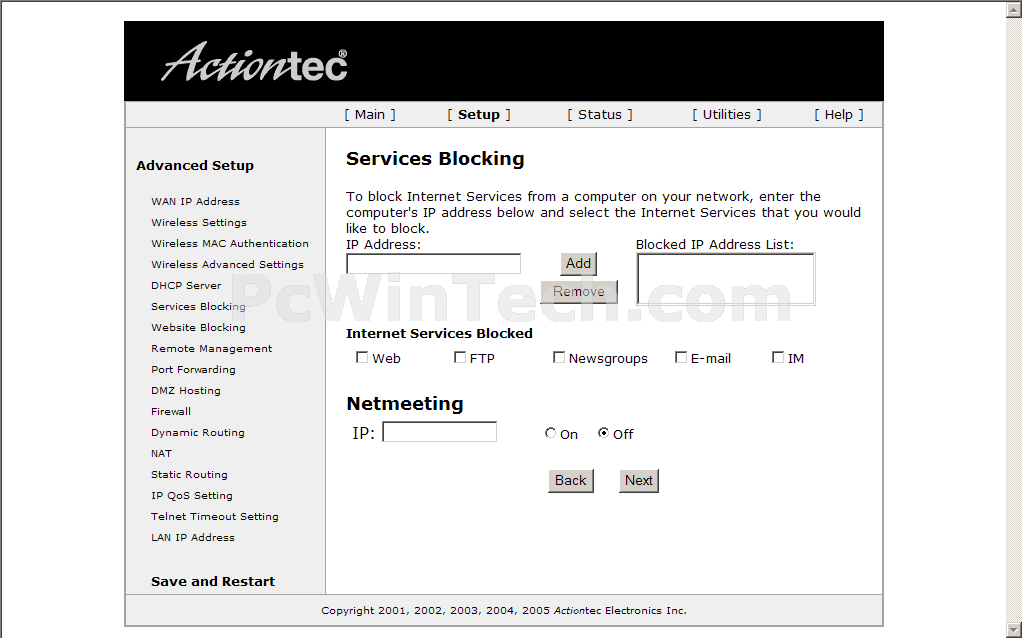This screenshot has width=1022, height=638.
Task: Click the Add button
Action: point(578,263)
